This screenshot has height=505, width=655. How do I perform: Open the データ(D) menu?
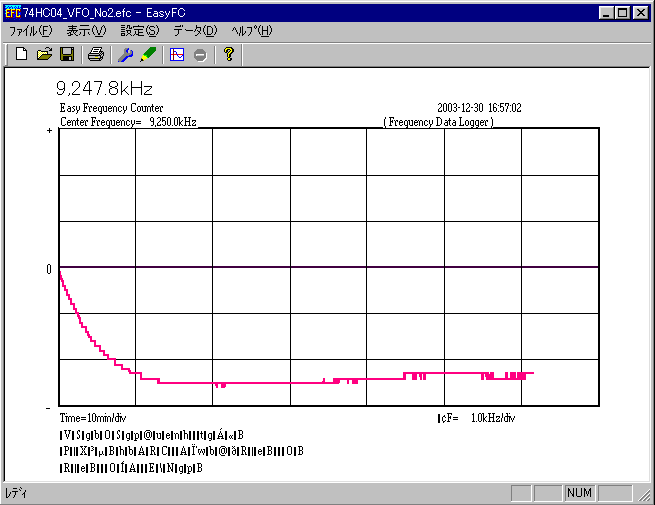[x=195, y=31]
